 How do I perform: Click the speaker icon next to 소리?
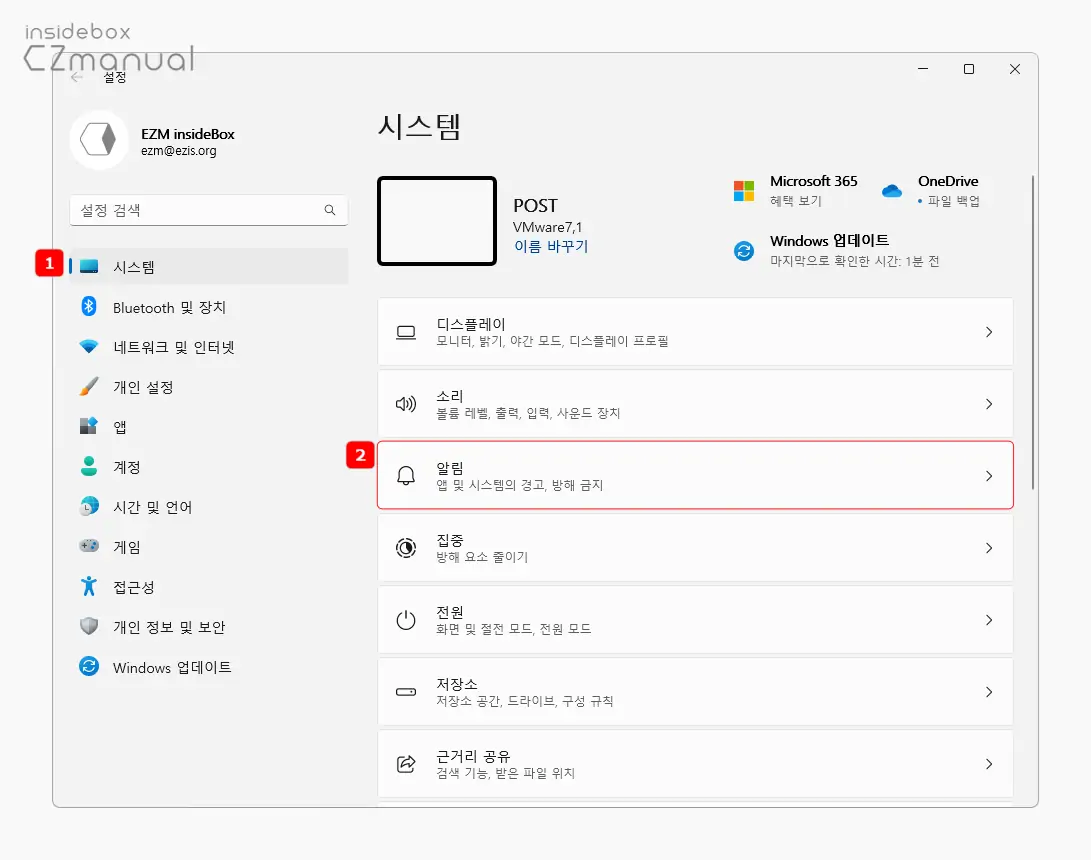pyautogui.click(x=405, y=404)
